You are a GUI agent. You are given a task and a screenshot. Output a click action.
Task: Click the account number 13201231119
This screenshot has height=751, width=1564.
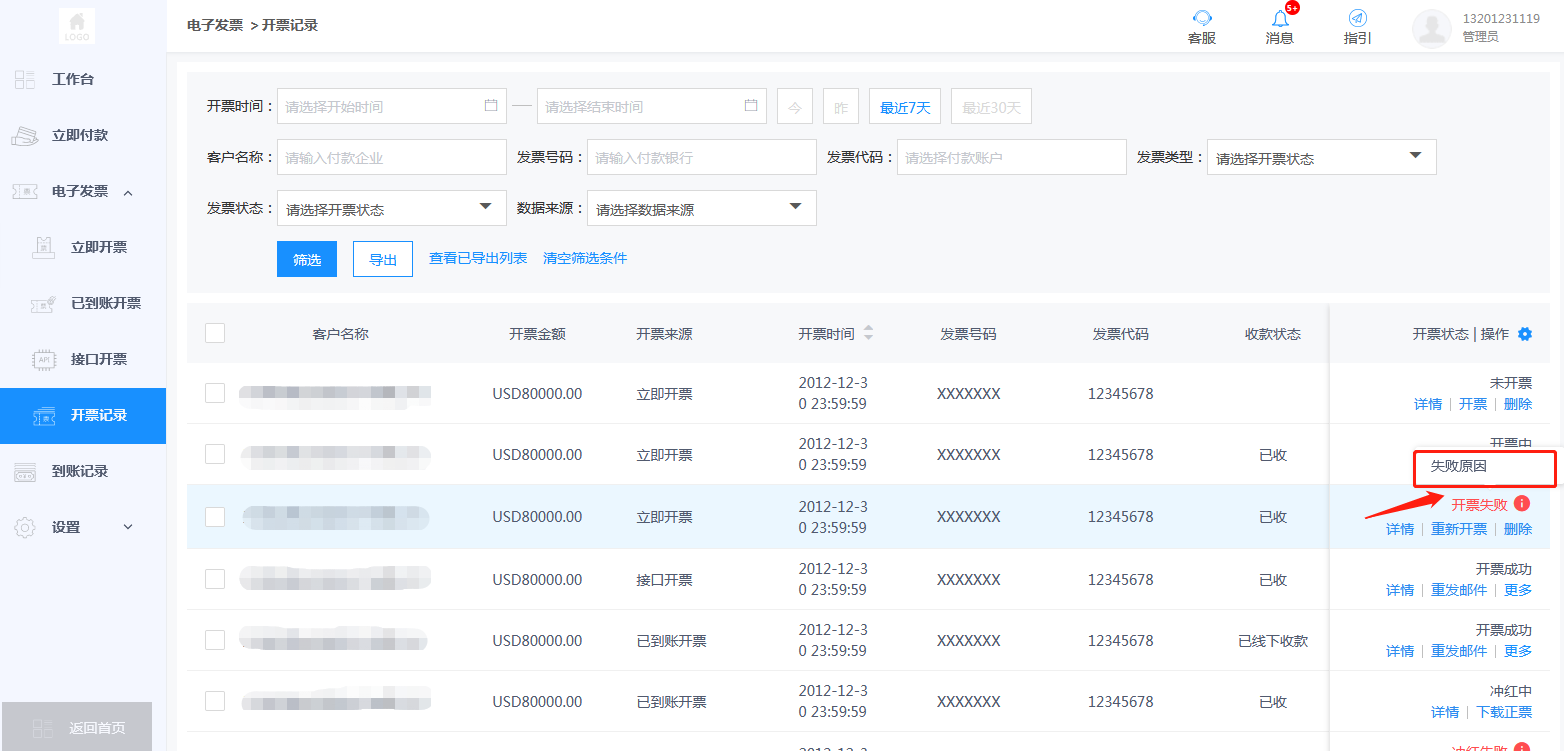click(x=1501, y=18)
